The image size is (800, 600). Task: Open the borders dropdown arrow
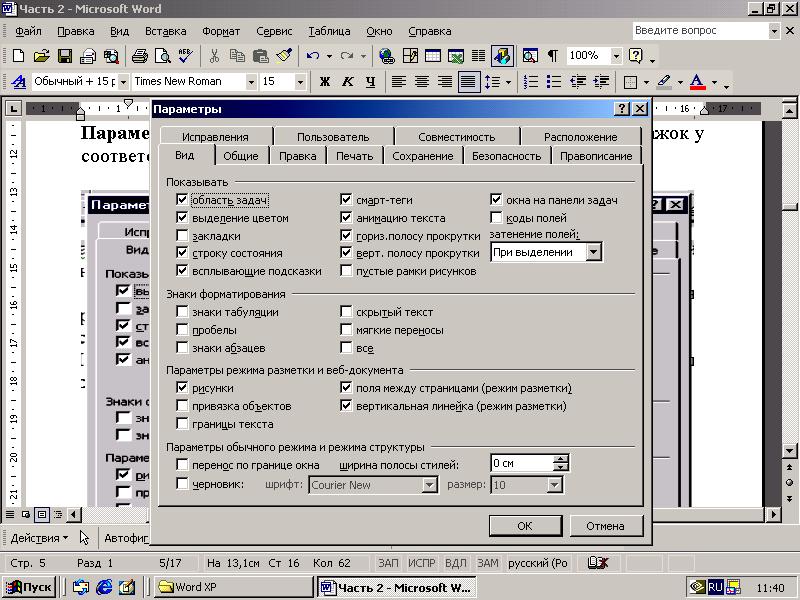click(x=646, y=82)
